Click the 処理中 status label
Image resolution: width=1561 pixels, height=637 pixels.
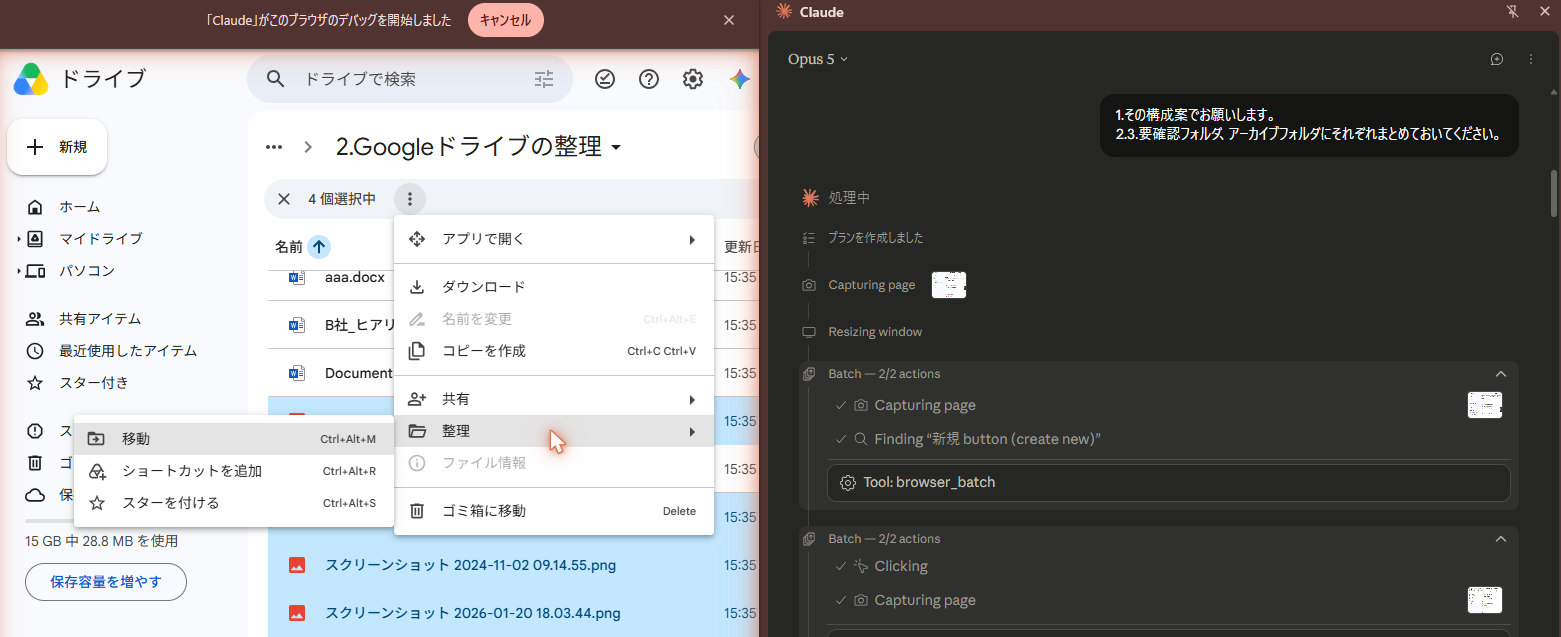[849, 198]
